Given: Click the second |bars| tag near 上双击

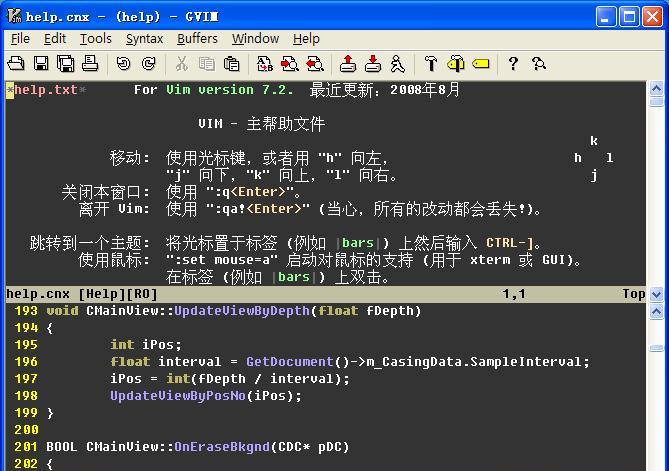Looking at the screenshot, I should (x=294, y=277).
